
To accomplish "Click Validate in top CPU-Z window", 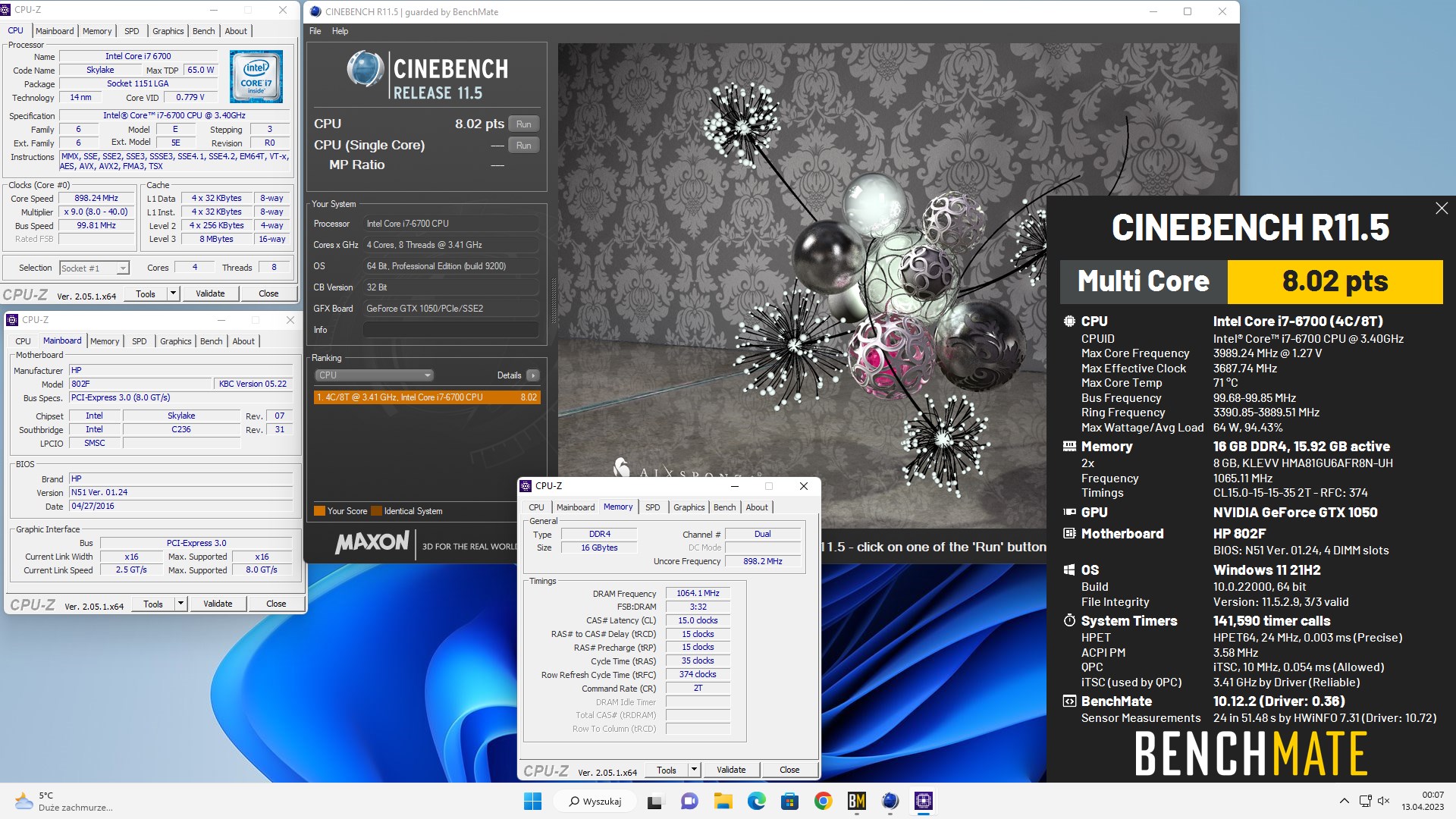I will click(x=210, y=293).
